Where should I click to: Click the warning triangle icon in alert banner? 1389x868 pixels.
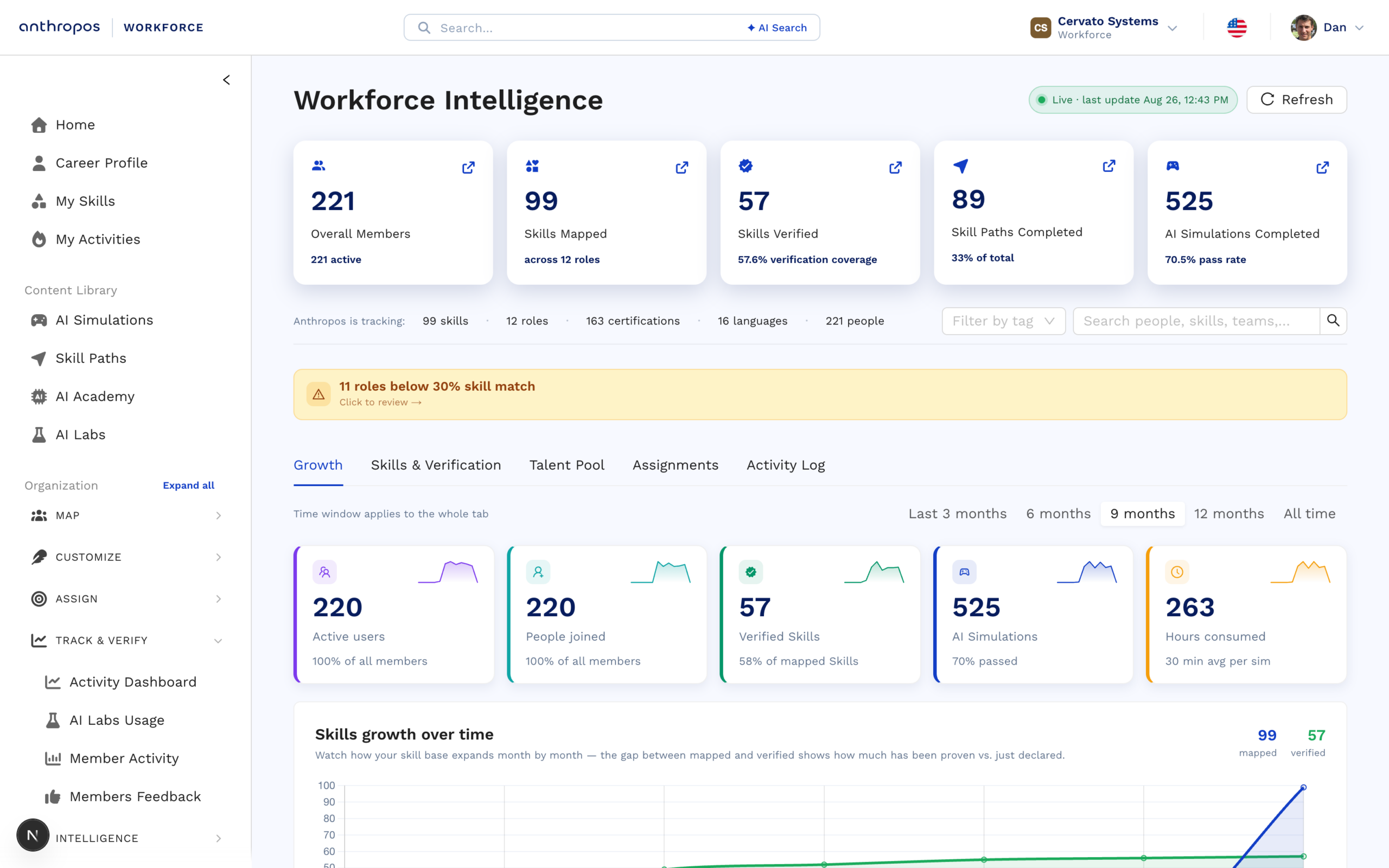click(x=318, y=394)
